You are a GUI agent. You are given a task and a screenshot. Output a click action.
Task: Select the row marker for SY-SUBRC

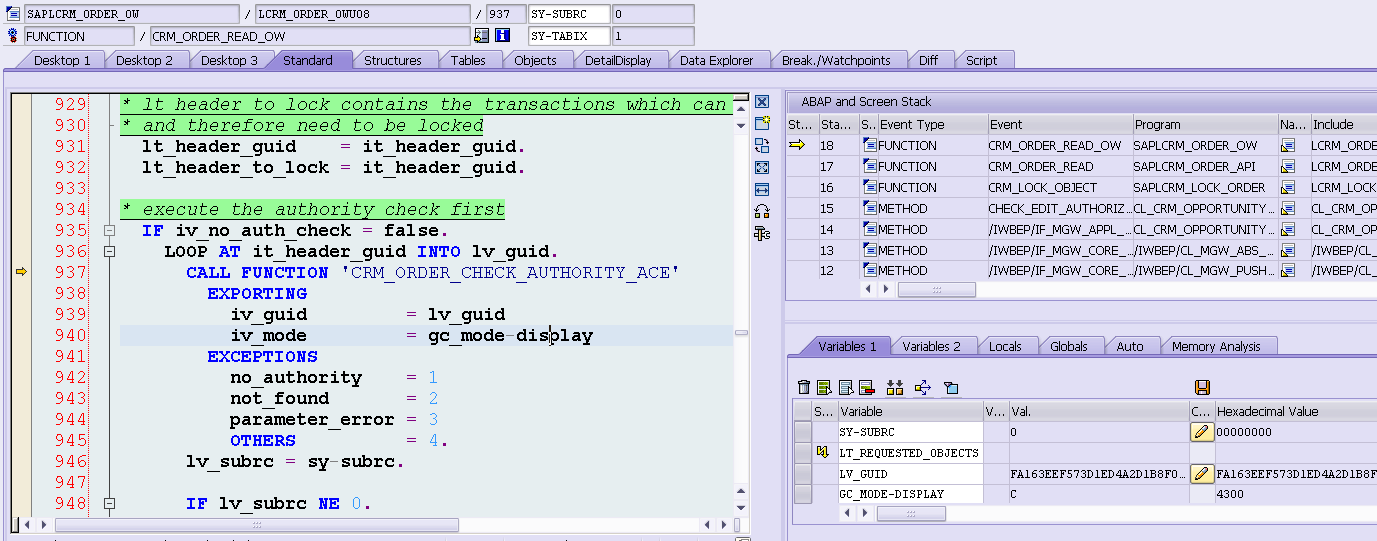click(803, 432)
